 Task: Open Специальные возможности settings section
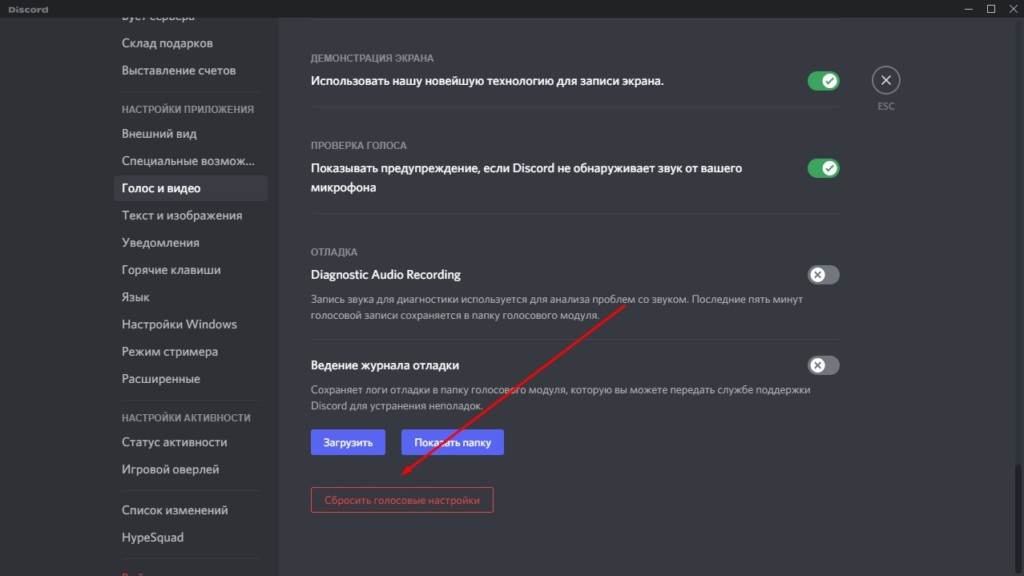190,161
